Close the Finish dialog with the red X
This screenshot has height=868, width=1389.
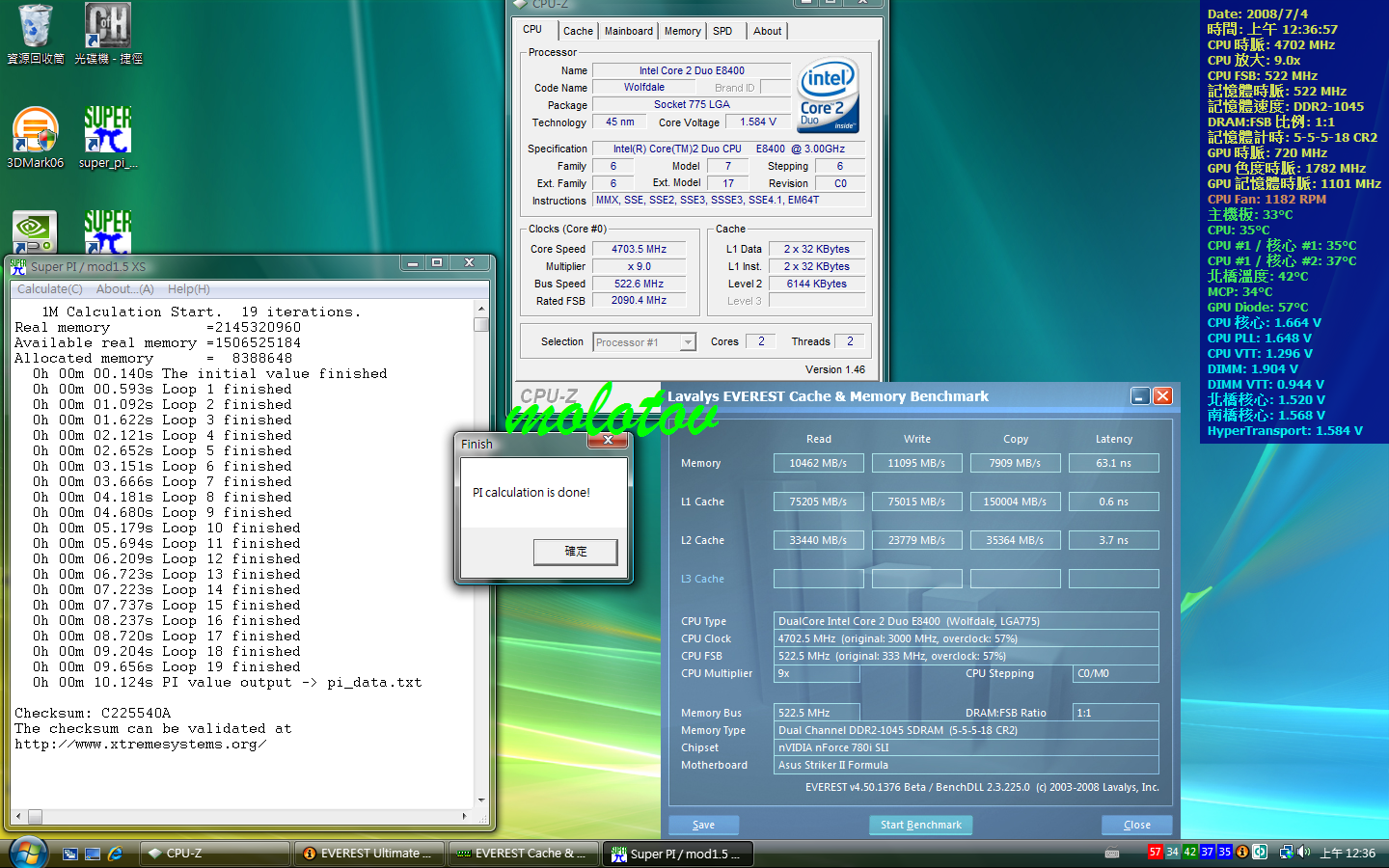point(608,440)
